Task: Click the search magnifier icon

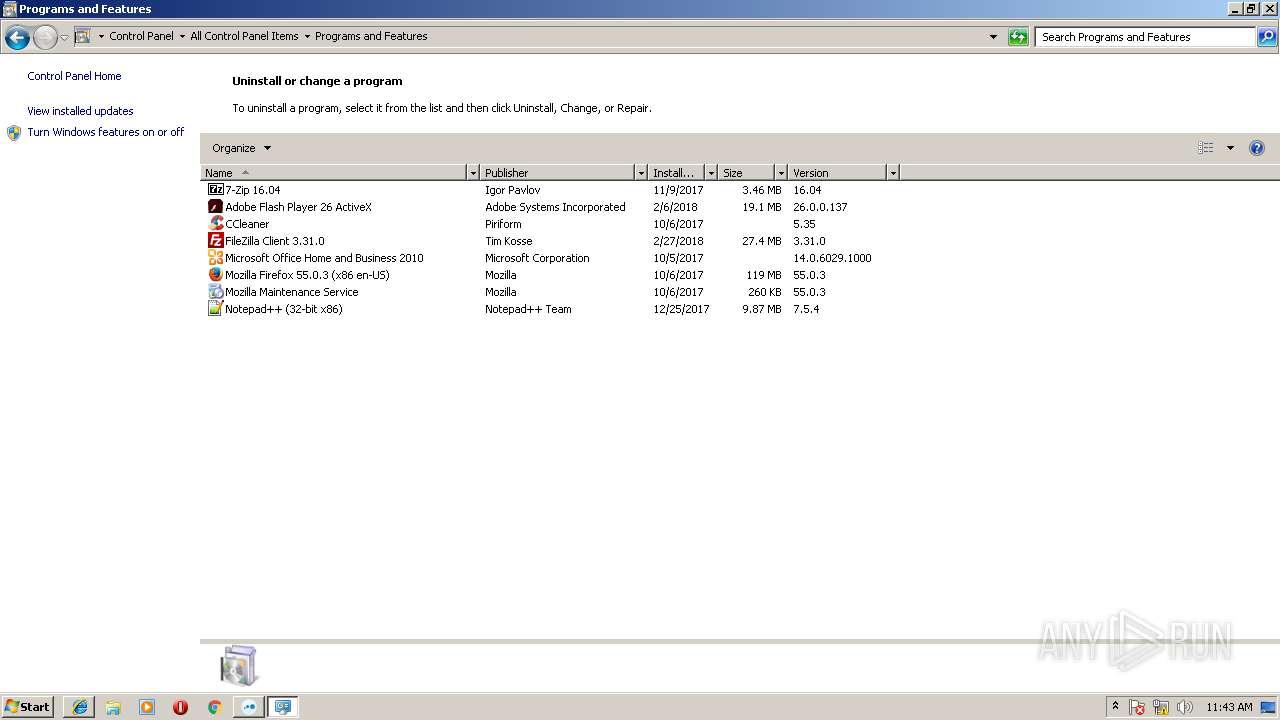Action: [x=1267, y=37]
